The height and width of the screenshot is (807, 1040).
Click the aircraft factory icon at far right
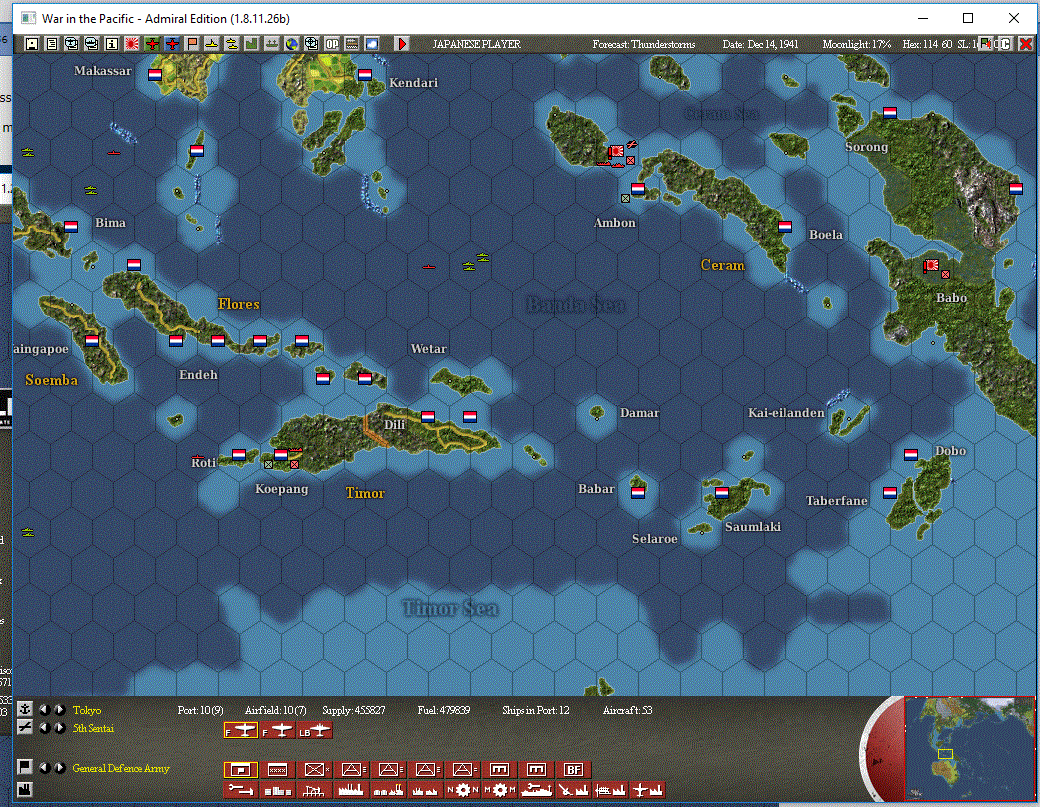(648, 790)
